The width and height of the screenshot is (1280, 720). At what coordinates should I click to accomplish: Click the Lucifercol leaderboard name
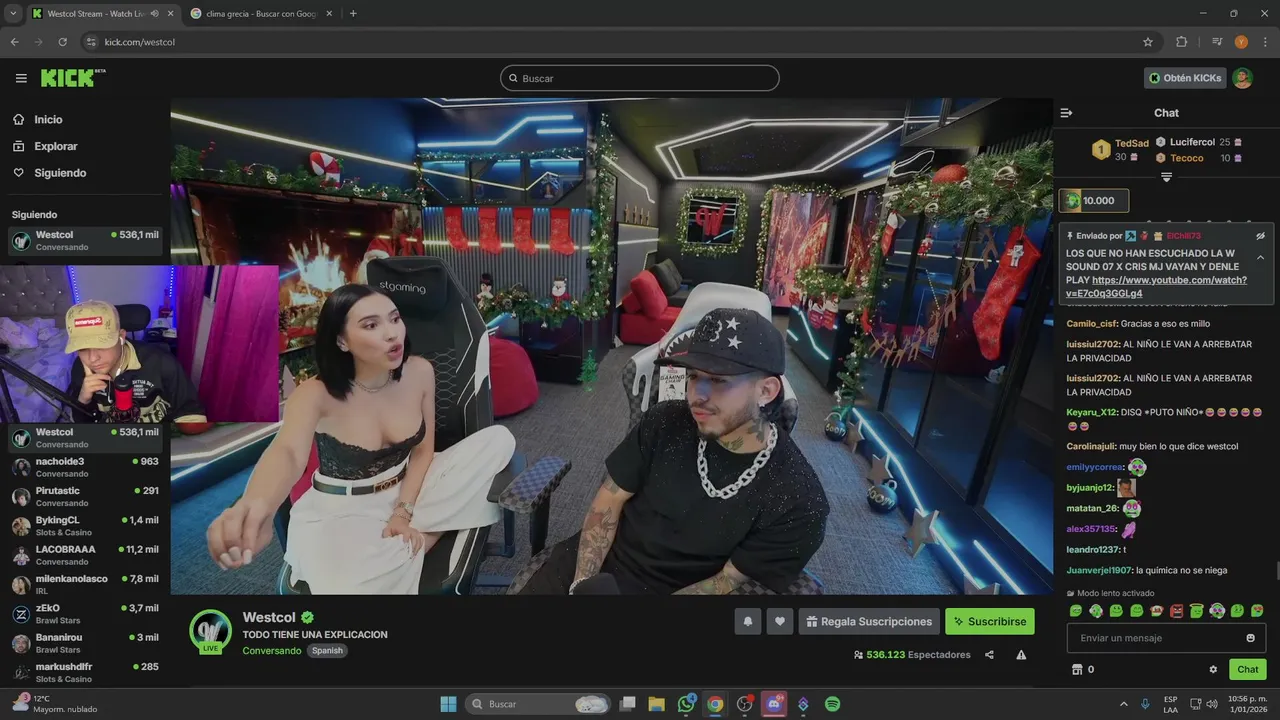click(1192, 142)
